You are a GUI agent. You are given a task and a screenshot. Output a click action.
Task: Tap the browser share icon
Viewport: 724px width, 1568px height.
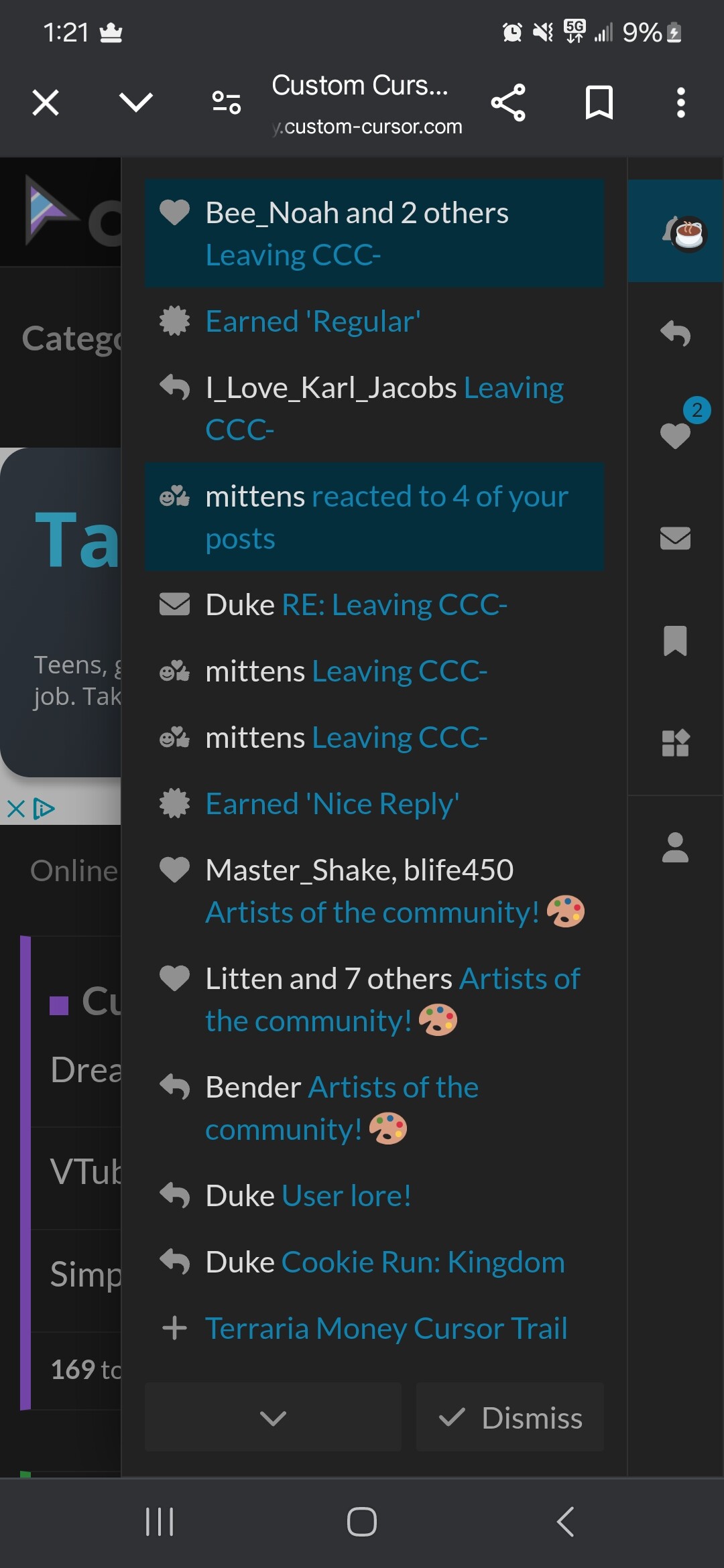coord(508,103)
